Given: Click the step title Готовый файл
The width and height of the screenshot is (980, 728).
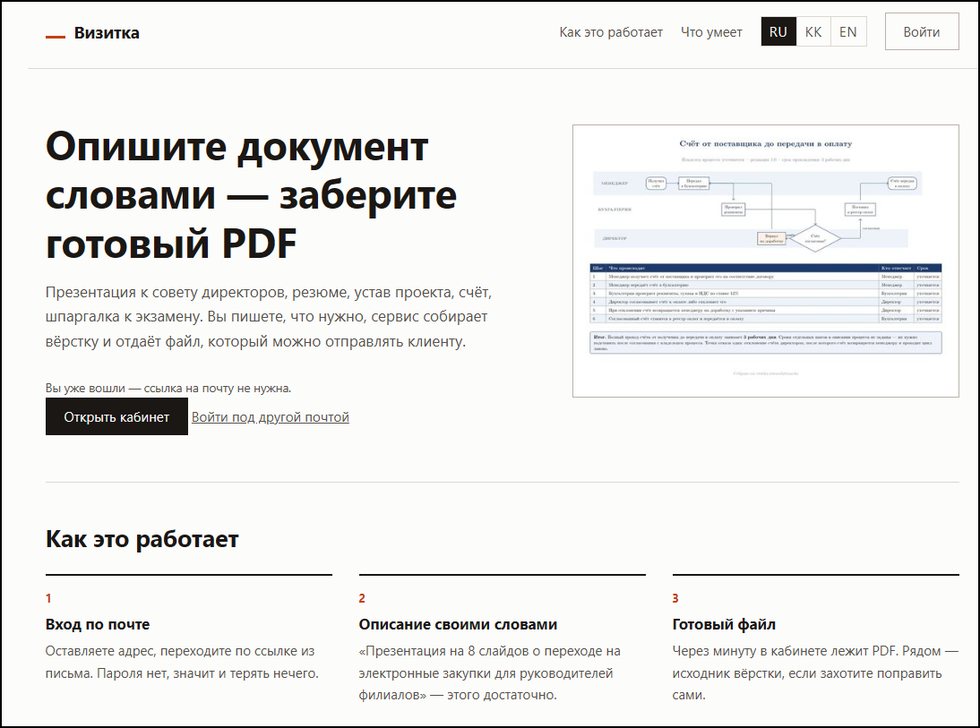Looking at the screenshot, I should [724, 624].
